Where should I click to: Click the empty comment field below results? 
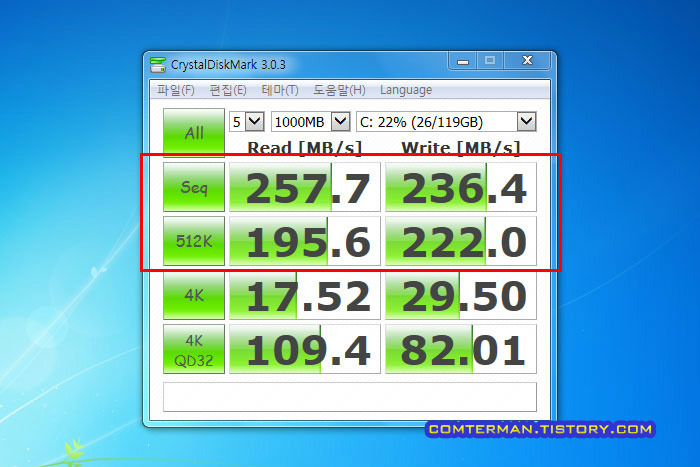pyautogui.click(x=350, y=397)
